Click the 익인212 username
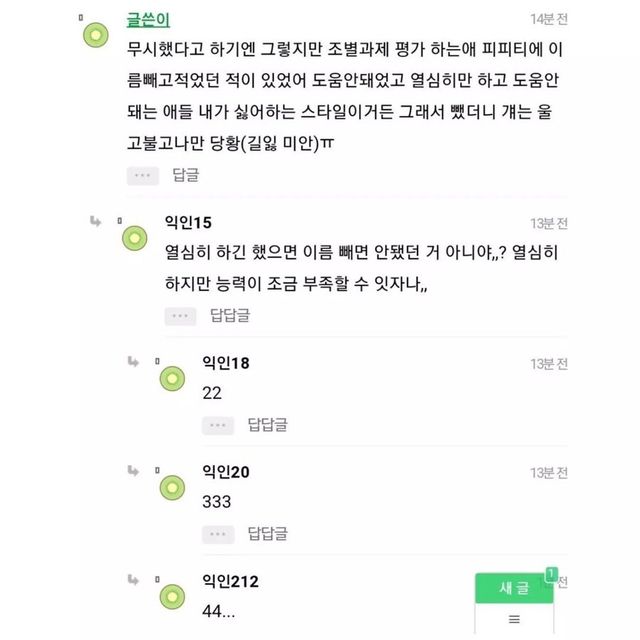Screen dimensions: 640x640 pyautogui.click(x=232, y=581)
